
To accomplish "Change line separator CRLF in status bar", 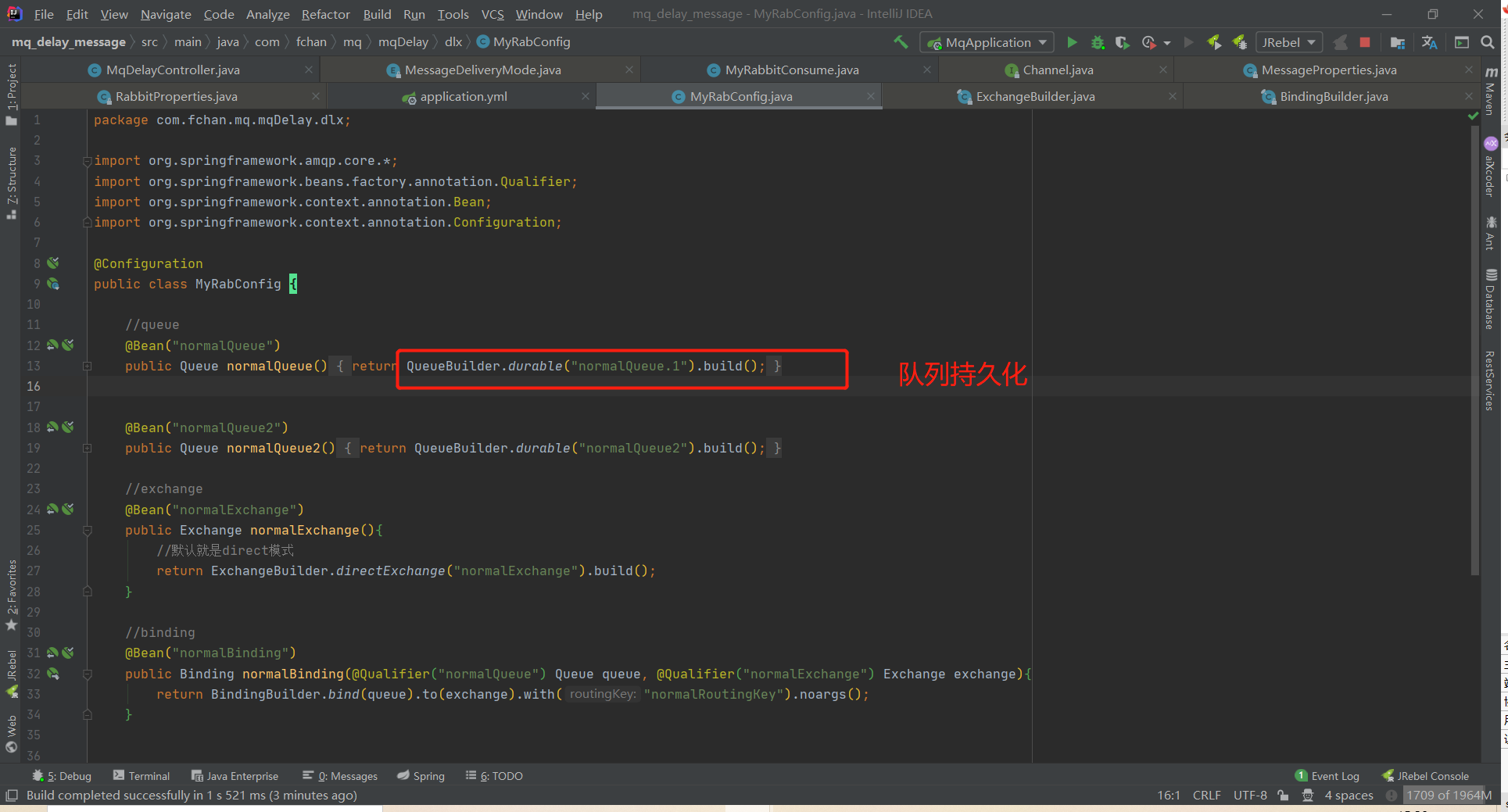I will click(1206, 795).
